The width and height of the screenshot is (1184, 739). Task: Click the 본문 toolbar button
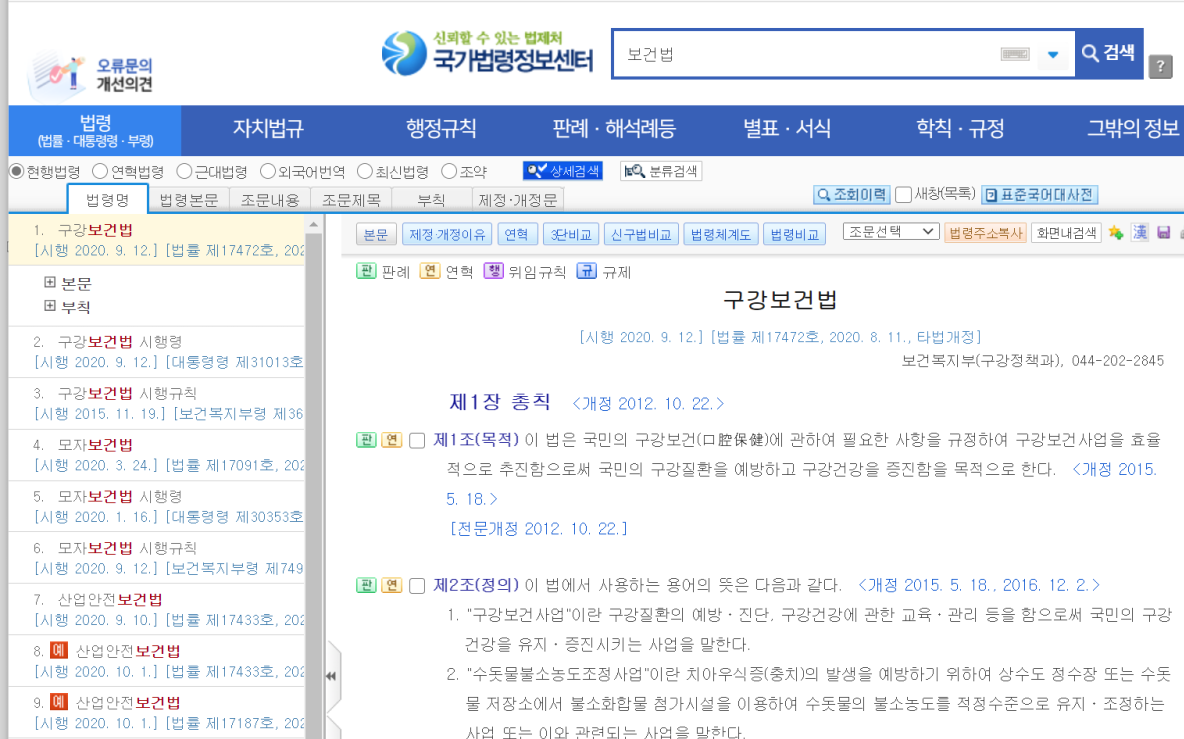coord(375,234)
